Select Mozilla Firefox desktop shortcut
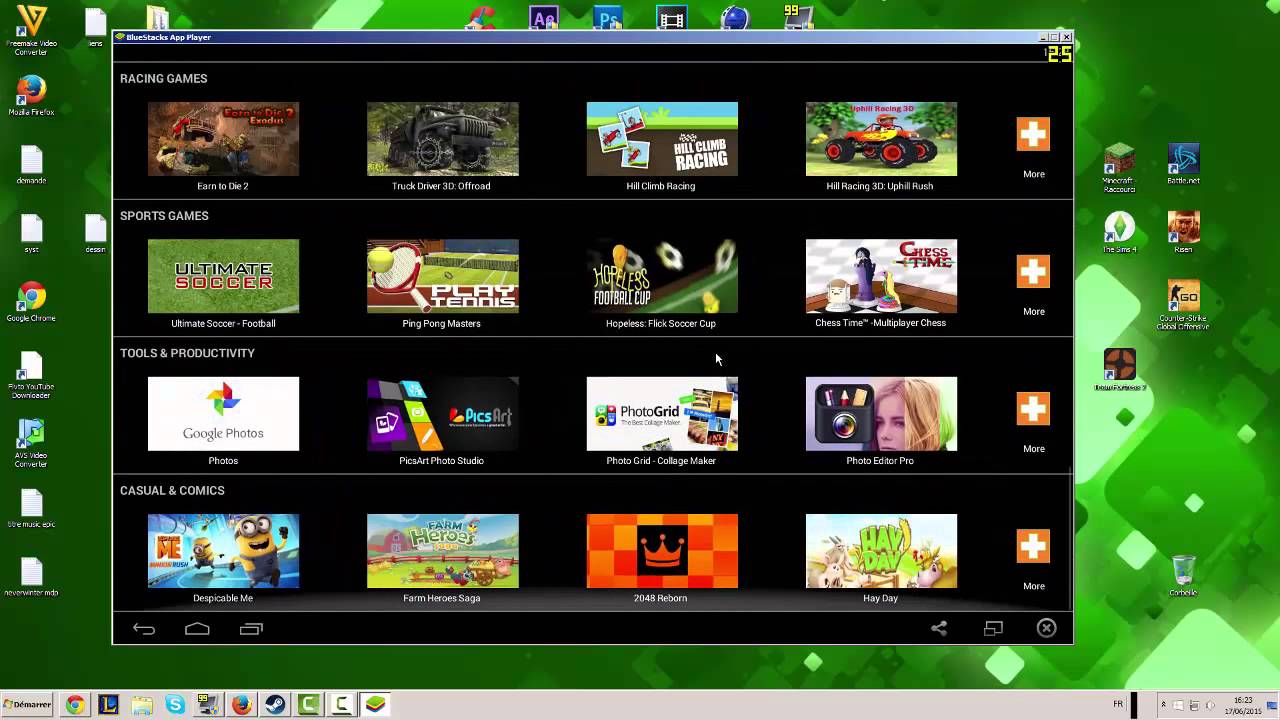 tap(31, 96)
